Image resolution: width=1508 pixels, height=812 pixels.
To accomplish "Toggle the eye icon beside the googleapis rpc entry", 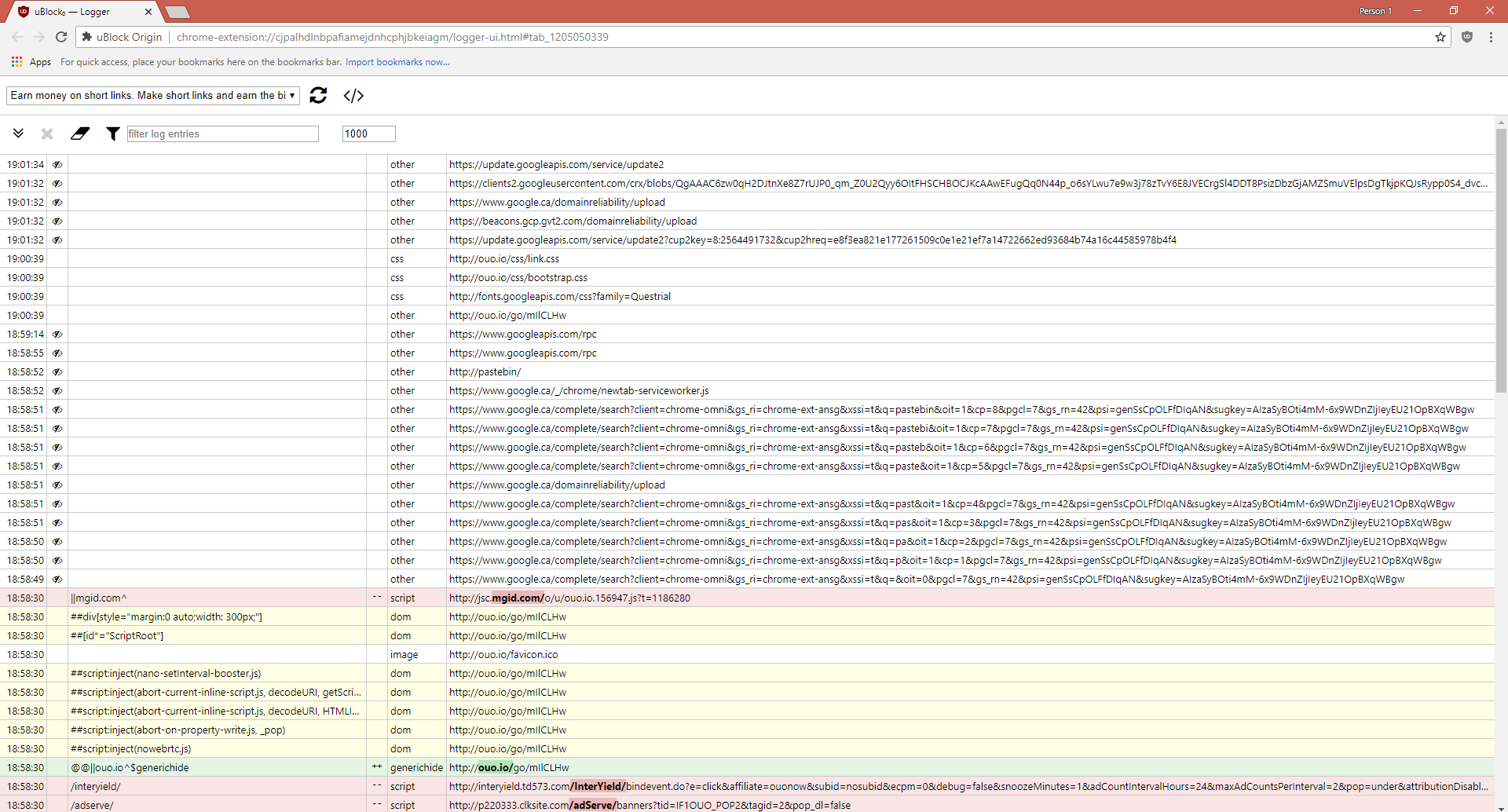I will coord(57,334).
